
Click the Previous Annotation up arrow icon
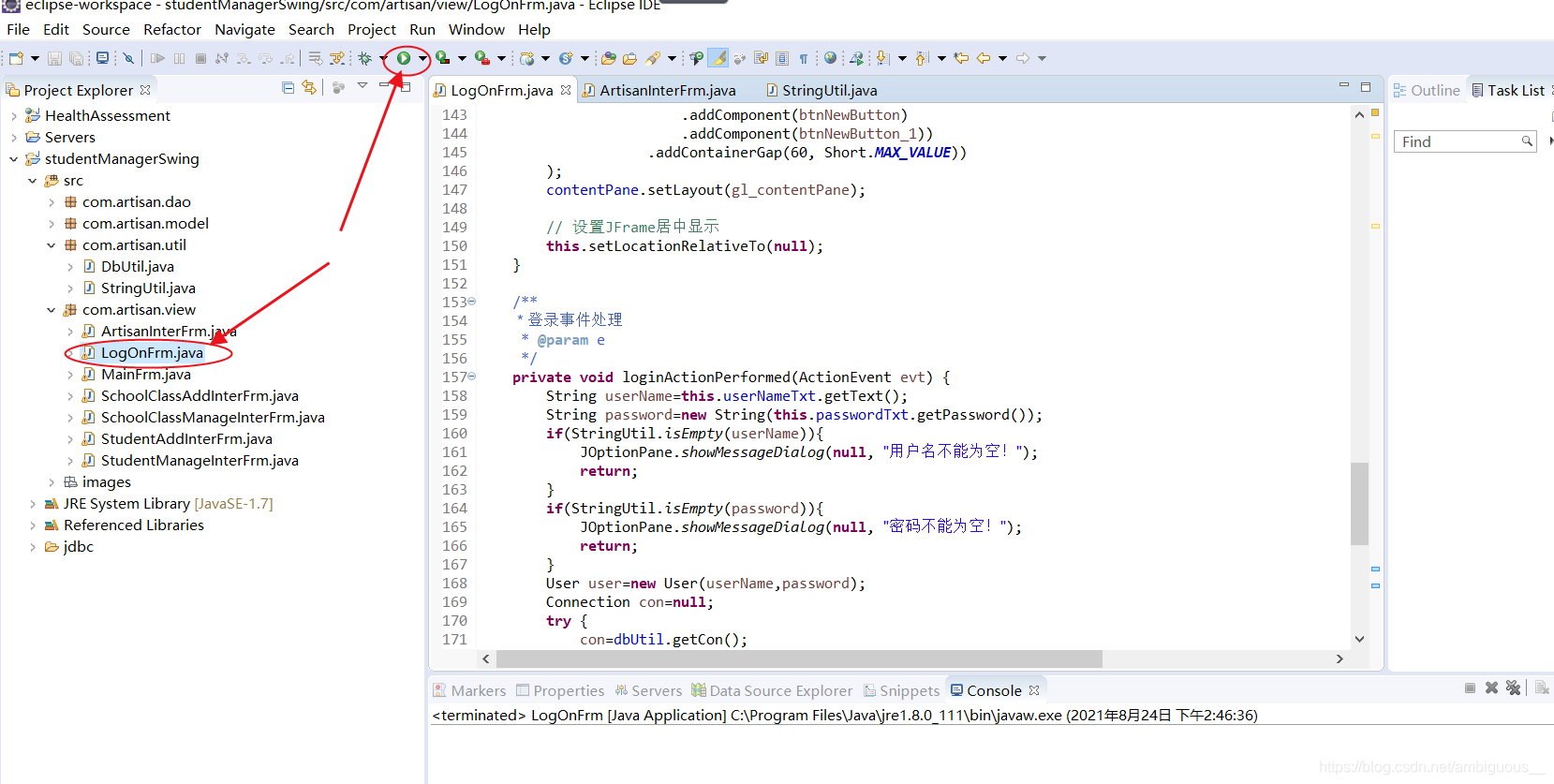[x=921, y=58]
